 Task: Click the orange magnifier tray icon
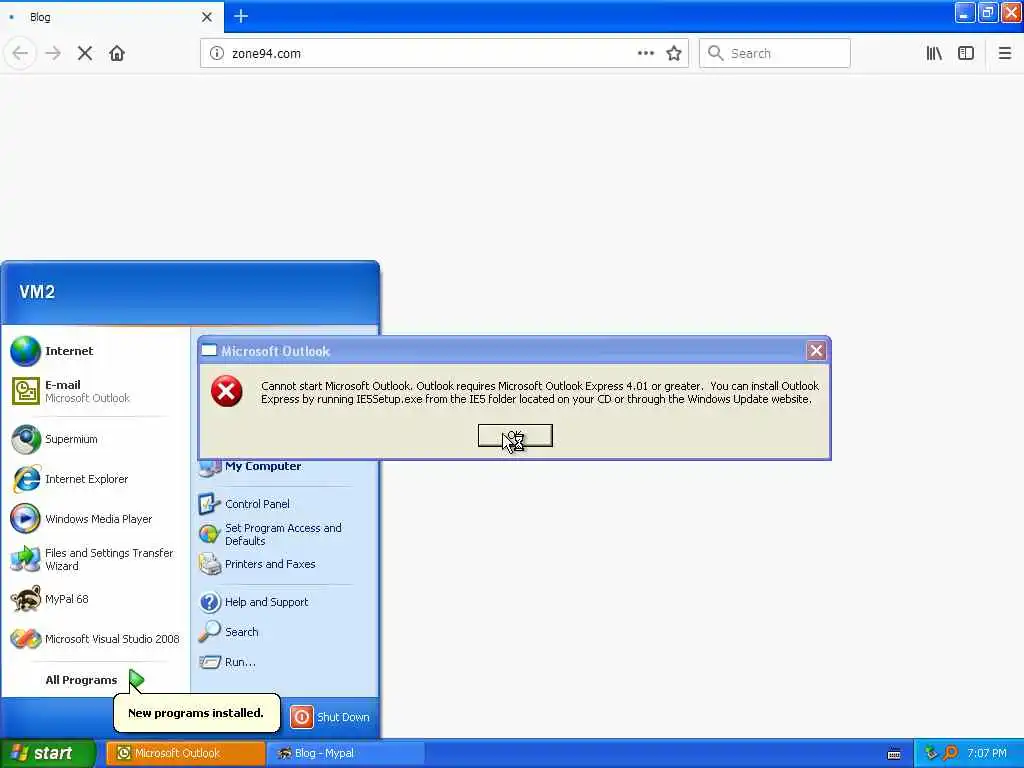951,753
